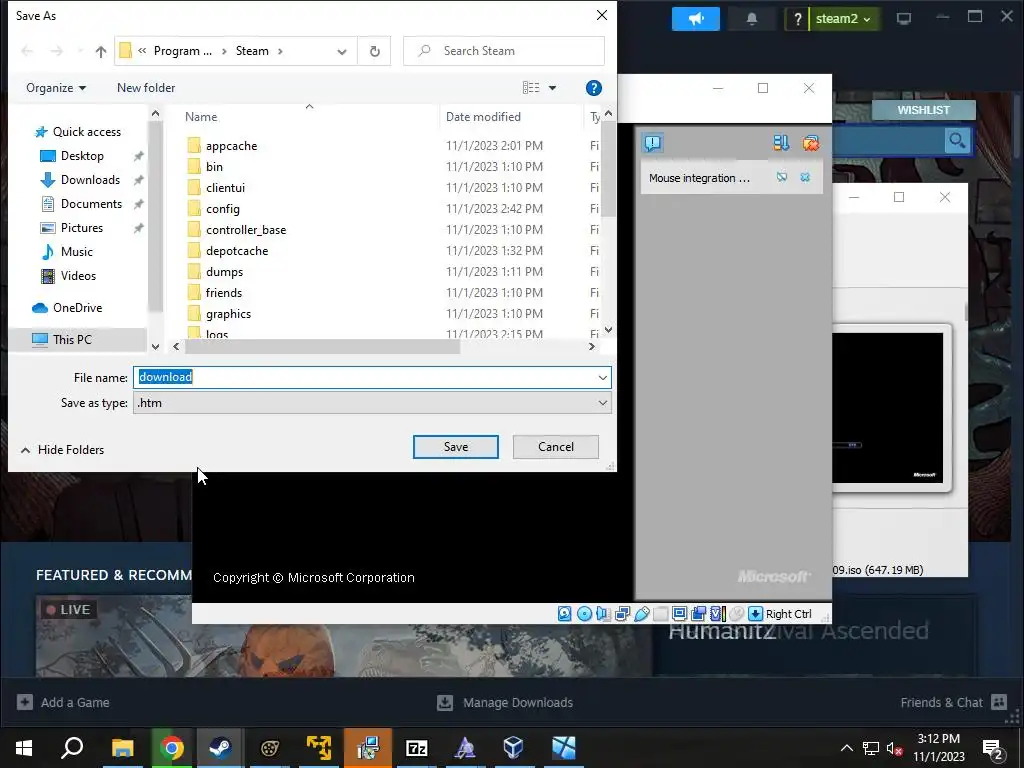Toggle the VirtualBox notification center speech bubble

point(652,143)
